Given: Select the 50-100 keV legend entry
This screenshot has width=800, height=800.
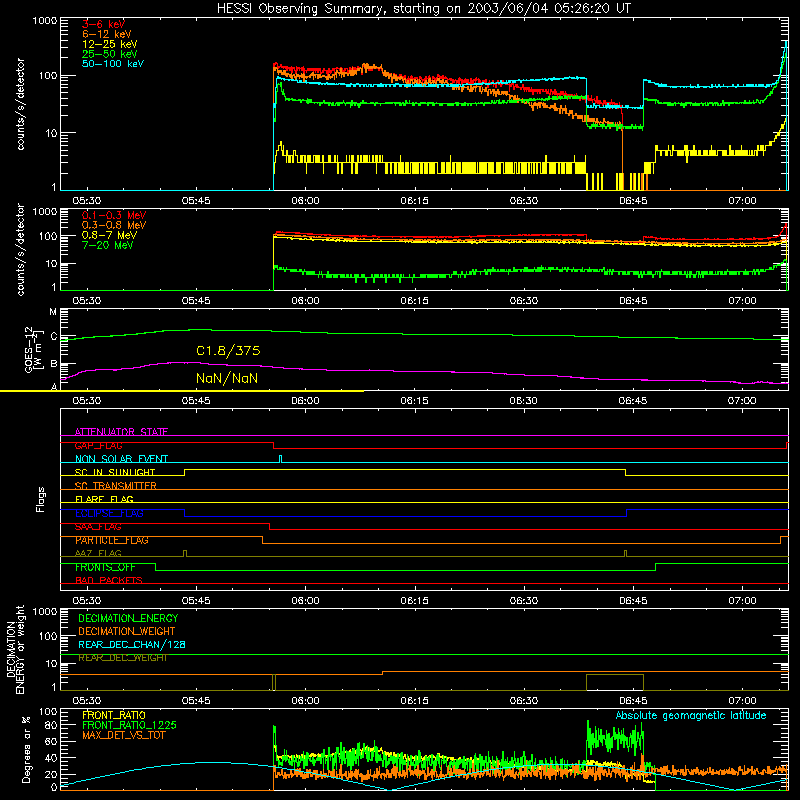Looking at the screenshot, I should (x=113, y=64).
